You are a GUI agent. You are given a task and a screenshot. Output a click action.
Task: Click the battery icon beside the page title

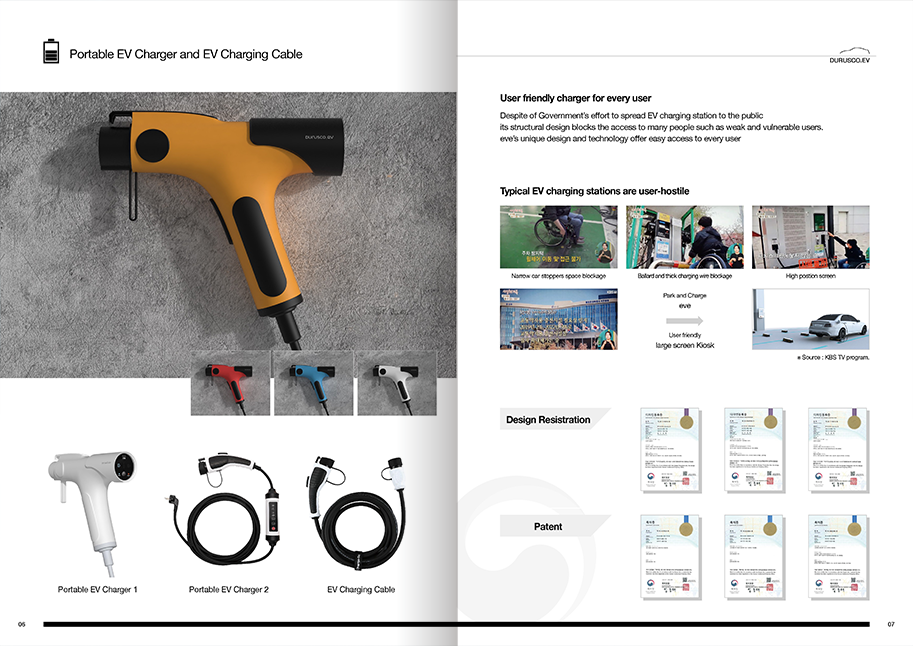pyautogui.click(x=51, y=52)
